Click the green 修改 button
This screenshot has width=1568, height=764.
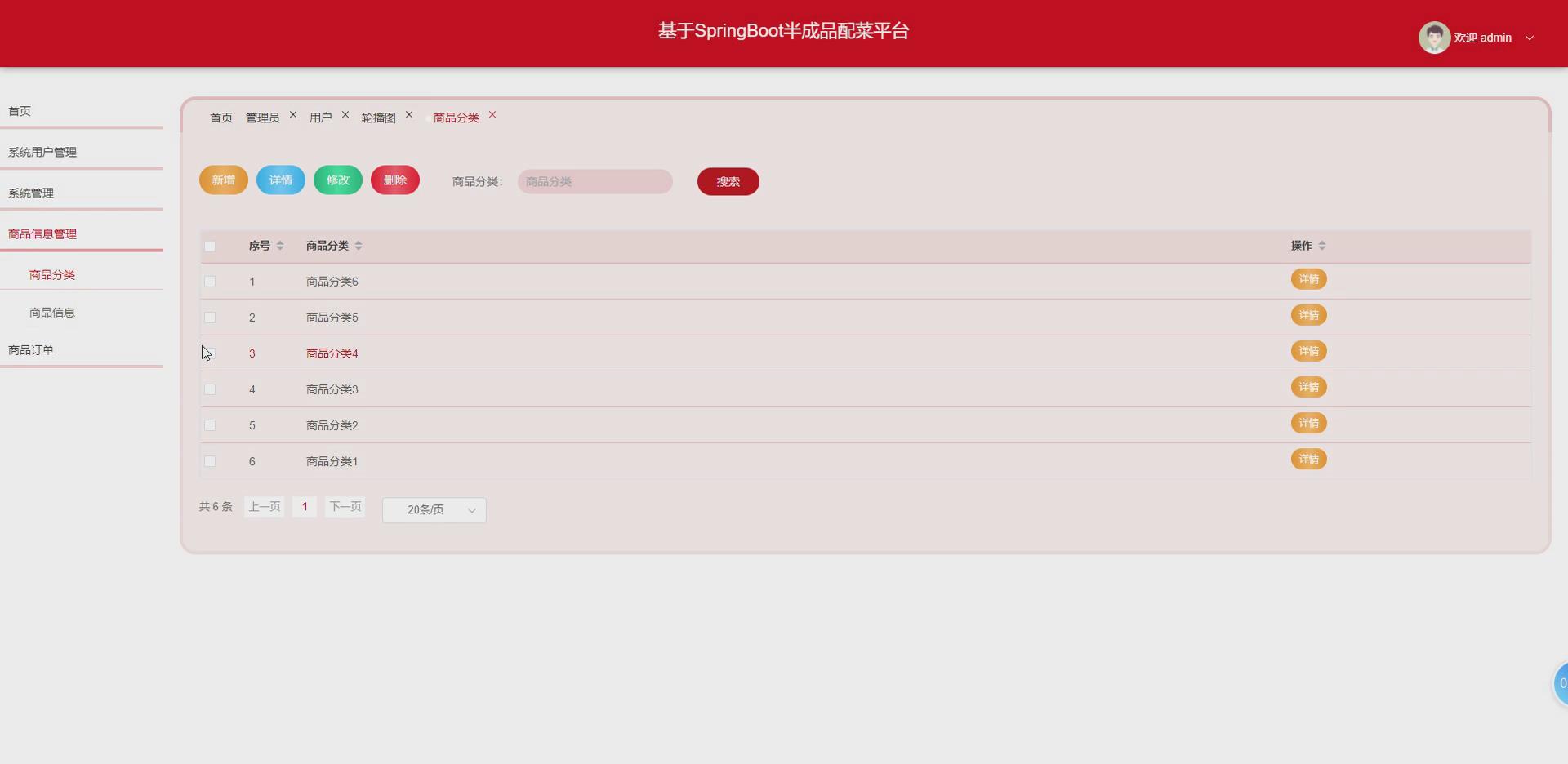[x=338, y=180]
